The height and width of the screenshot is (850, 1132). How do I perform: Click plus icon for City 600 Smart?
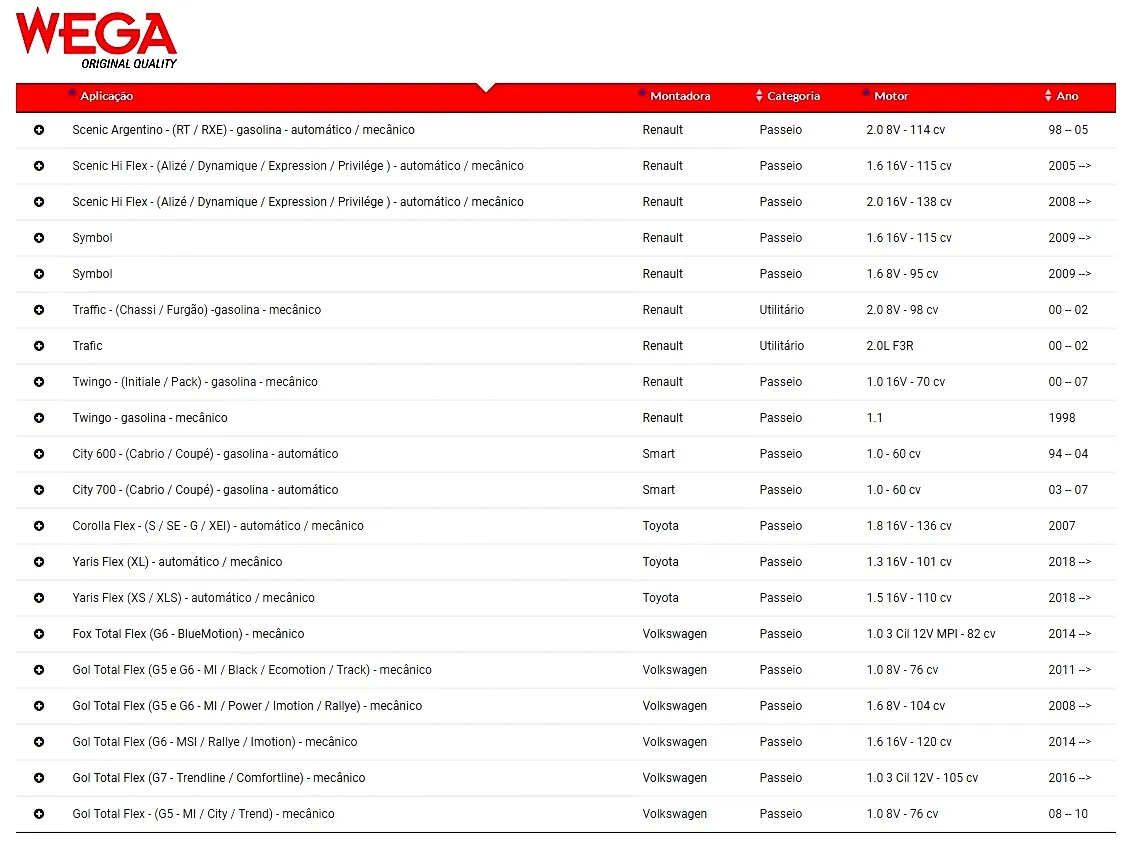pos(39,454)
